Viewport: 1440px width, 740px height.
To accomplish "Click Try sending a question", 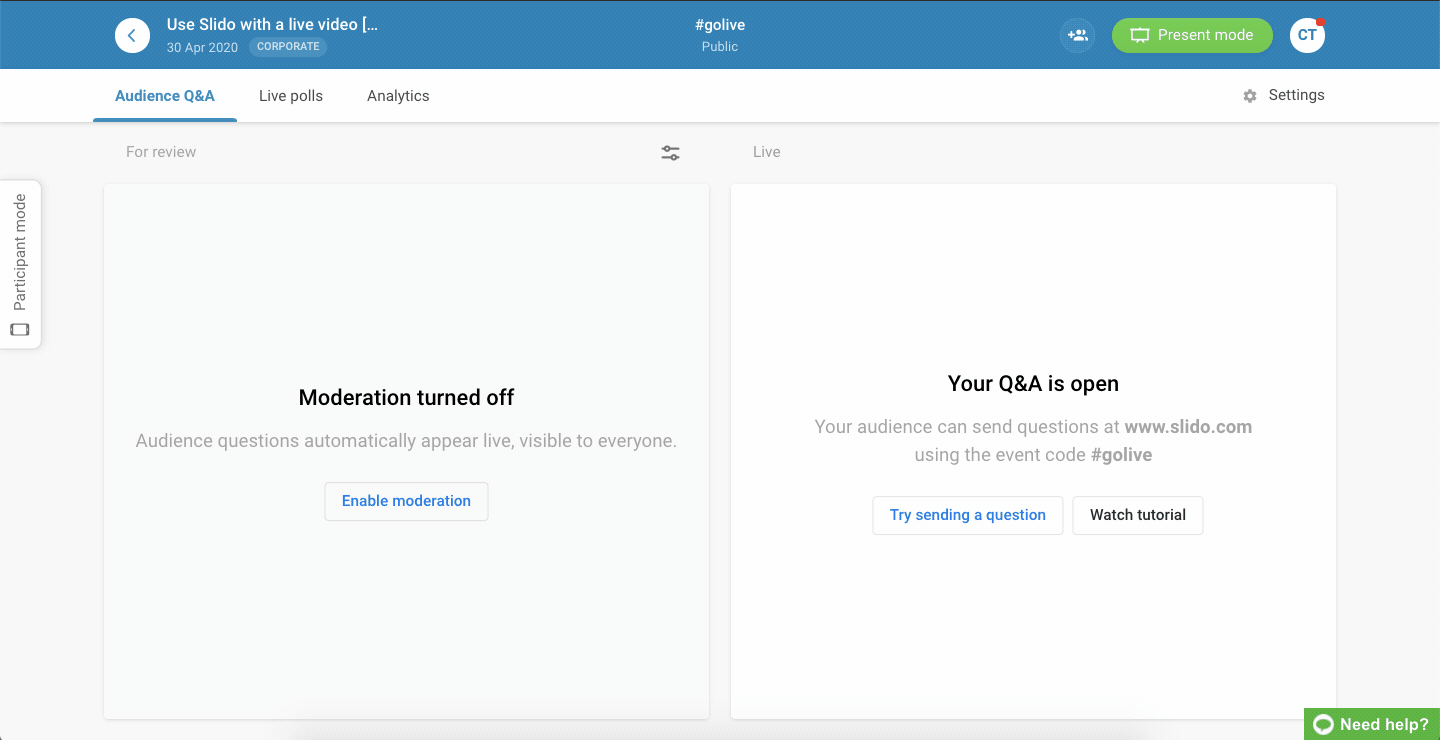I will point(968,515).
